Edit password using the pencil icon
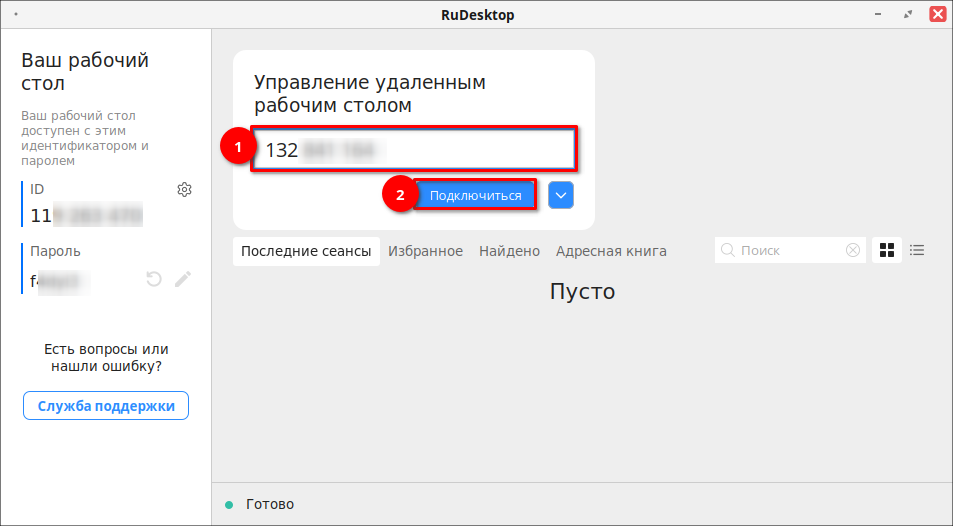 182,279
